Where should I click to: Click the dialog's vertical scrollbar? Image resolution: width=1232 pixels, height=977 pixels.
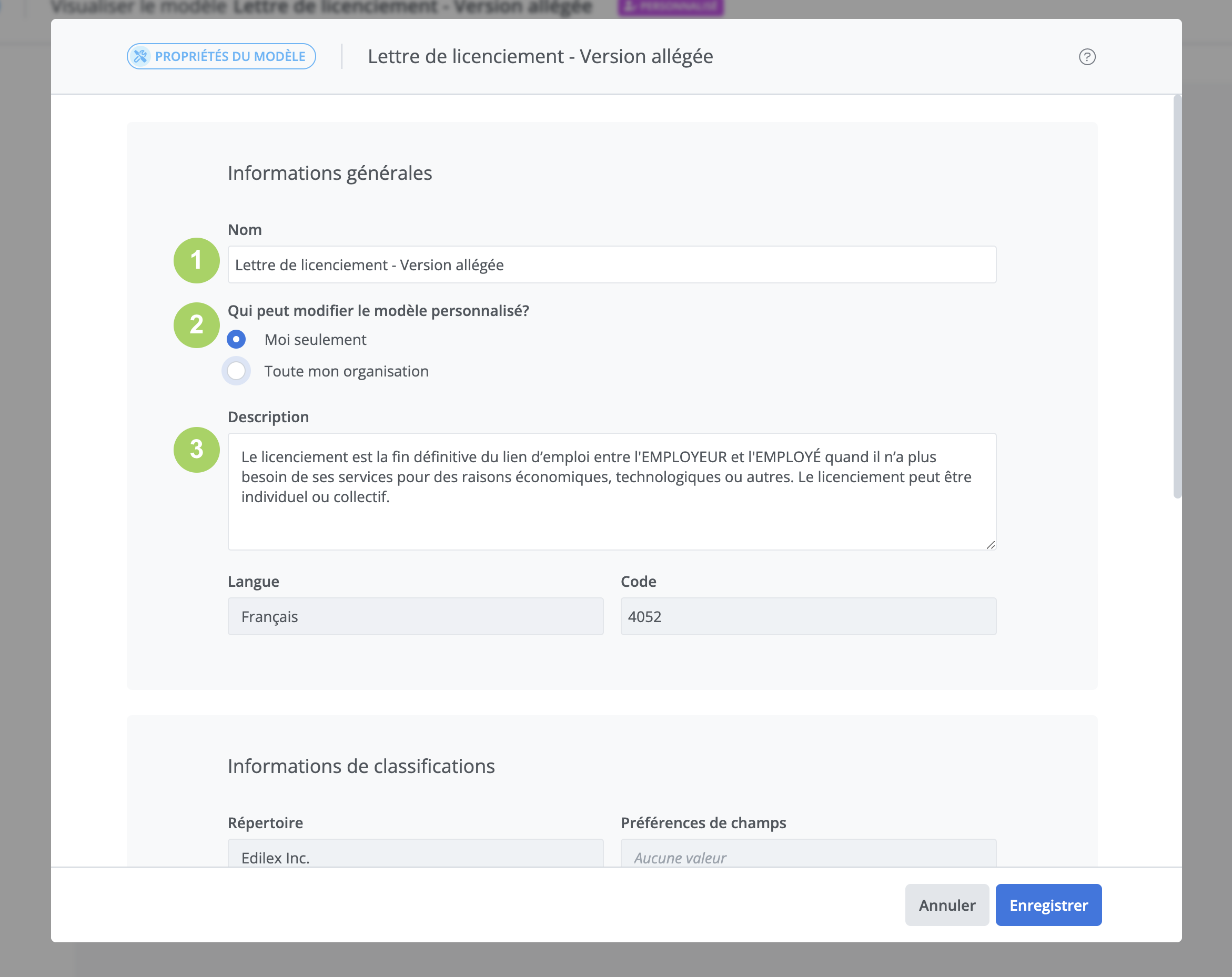[x=1177, y=297]
